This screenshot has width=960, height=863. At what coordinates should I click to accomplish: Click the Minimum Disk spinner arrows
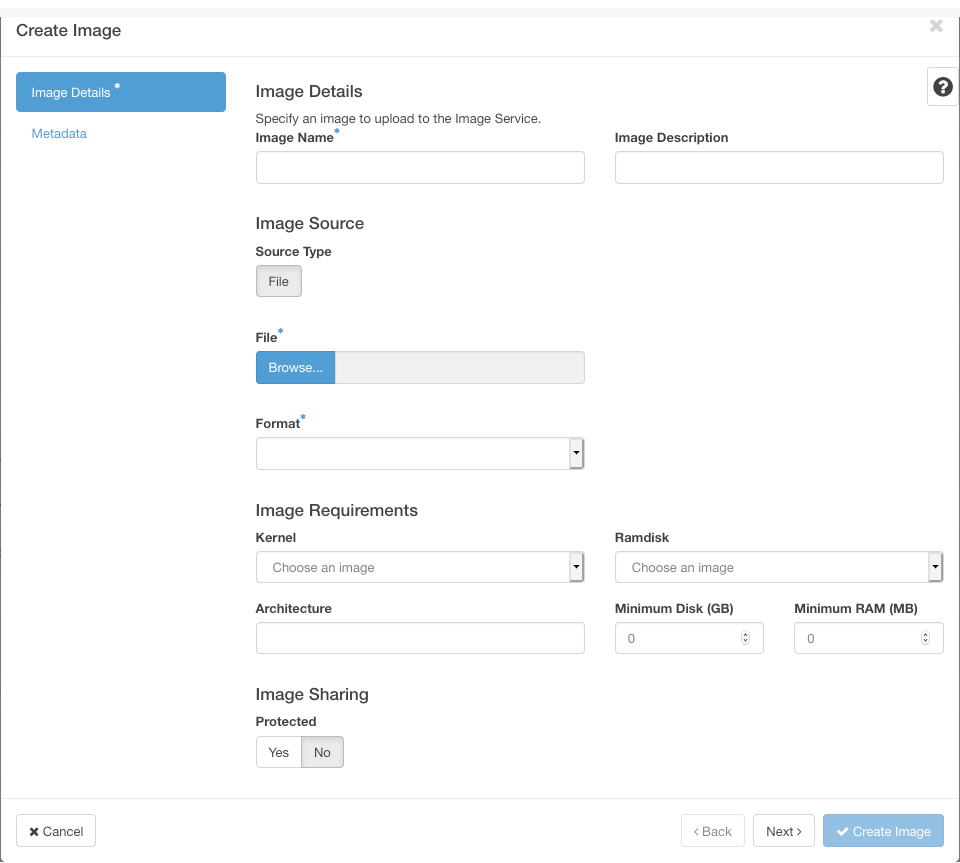[745, 638]
